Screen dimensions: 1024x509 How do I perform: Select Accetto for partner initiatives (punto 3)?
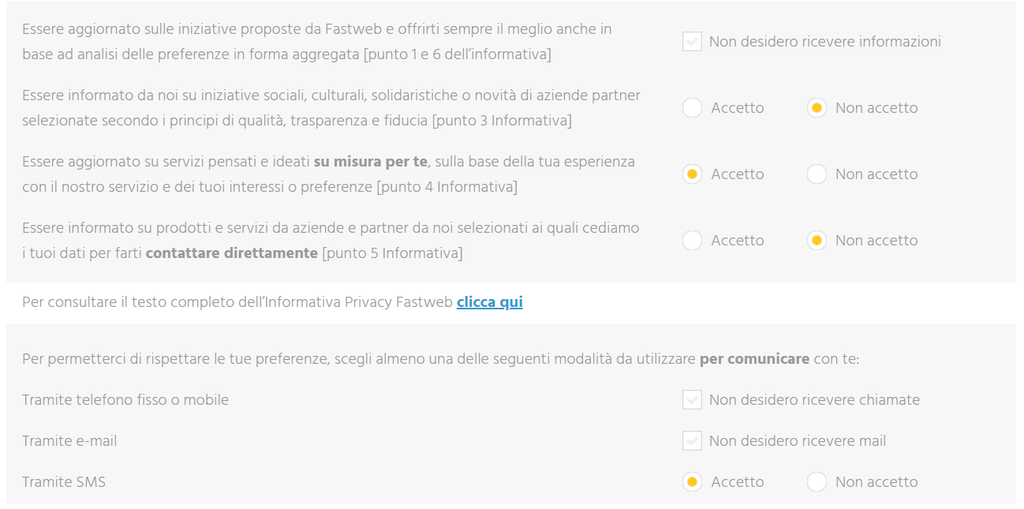(x=692, y=108)
